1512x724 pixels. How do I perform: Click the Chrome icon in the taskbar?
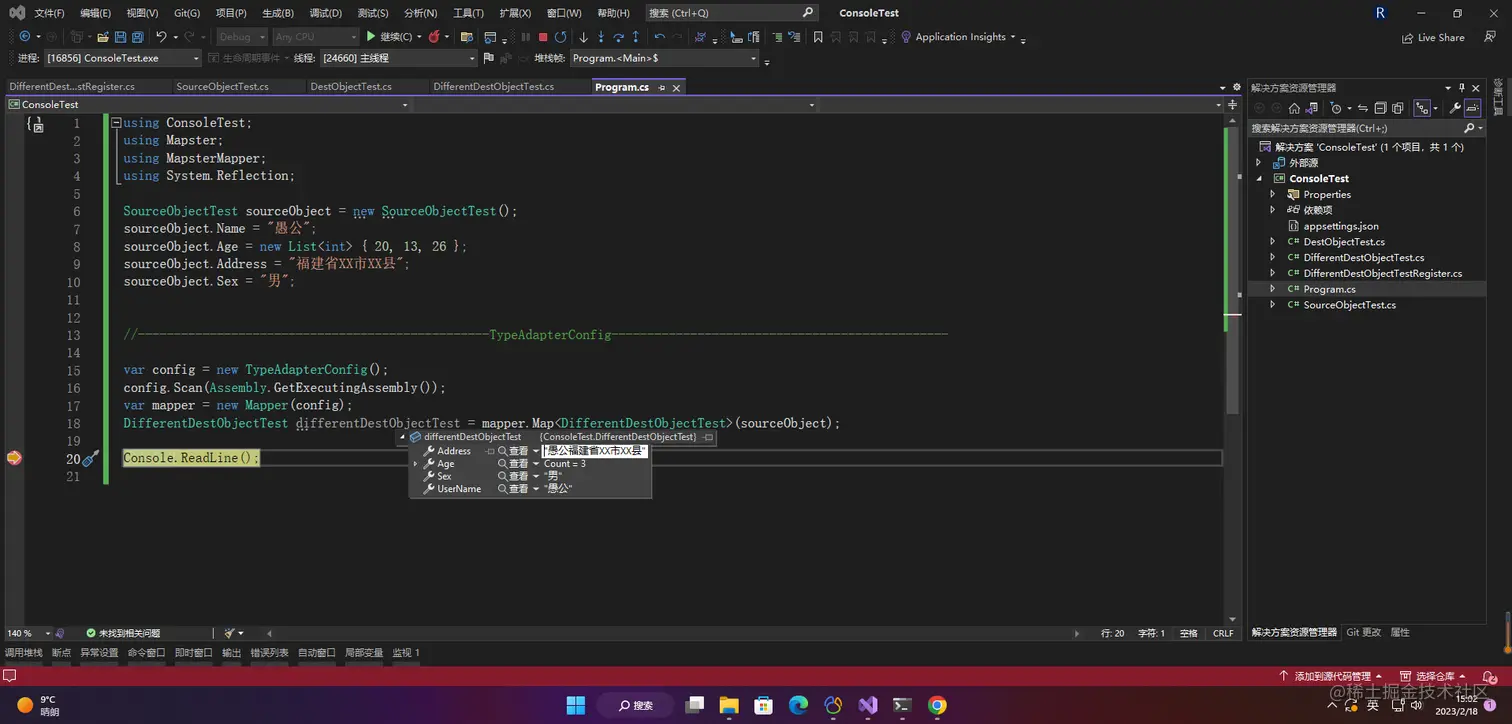[937, 705]
